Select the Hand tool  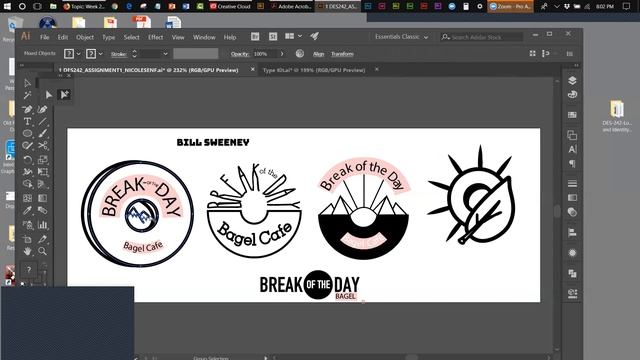27,251
